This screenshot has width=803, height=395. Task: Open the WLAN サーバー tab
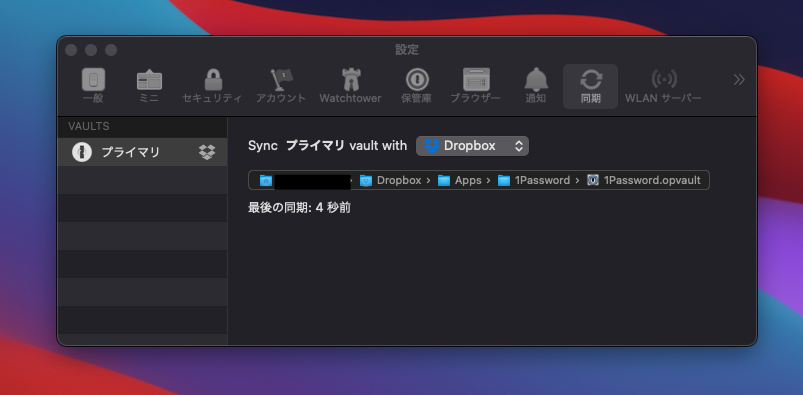coord(663,86)
